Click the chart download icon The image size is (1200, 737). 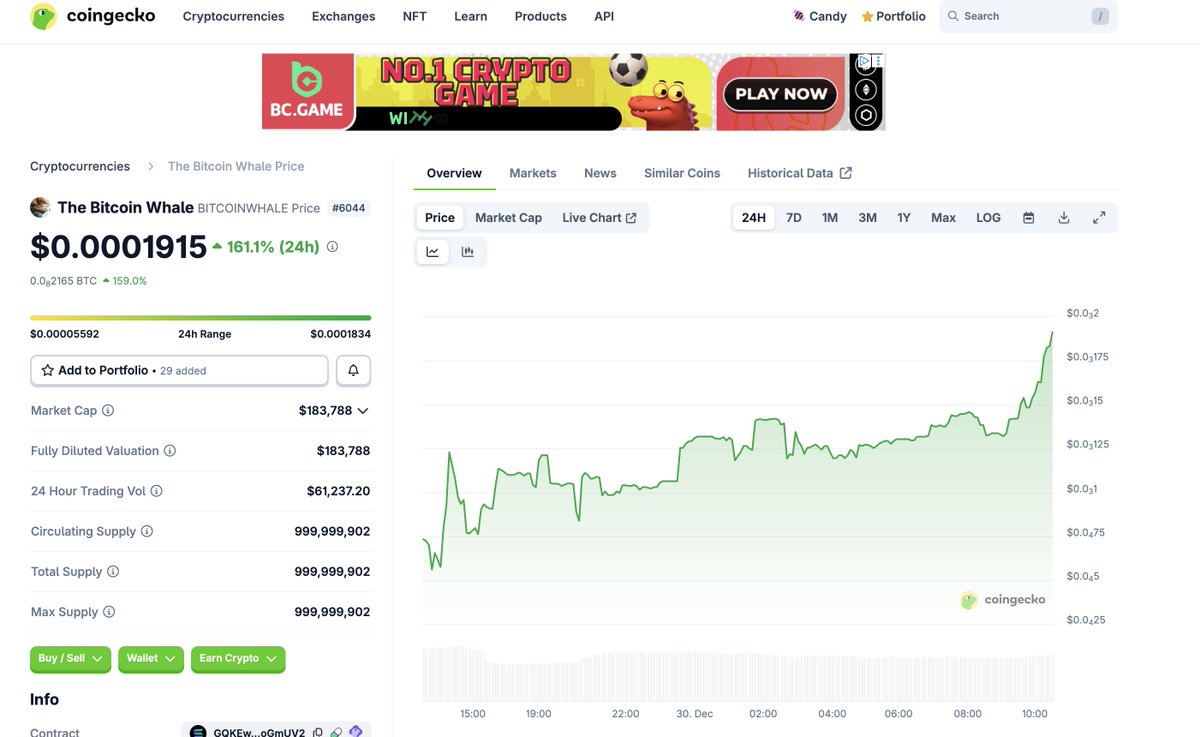click(x=1064, y=218)
